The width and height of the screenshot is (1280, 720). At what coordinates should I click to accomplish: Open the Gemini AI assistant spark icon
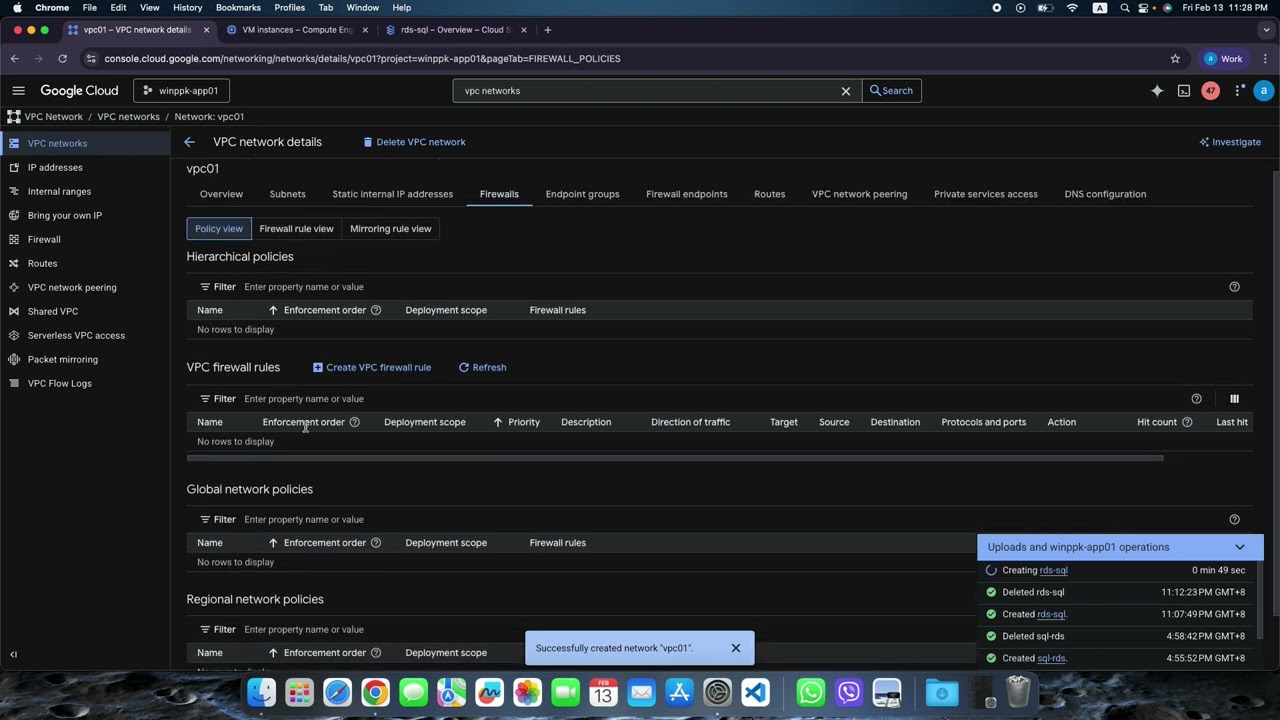point(1157,91)
